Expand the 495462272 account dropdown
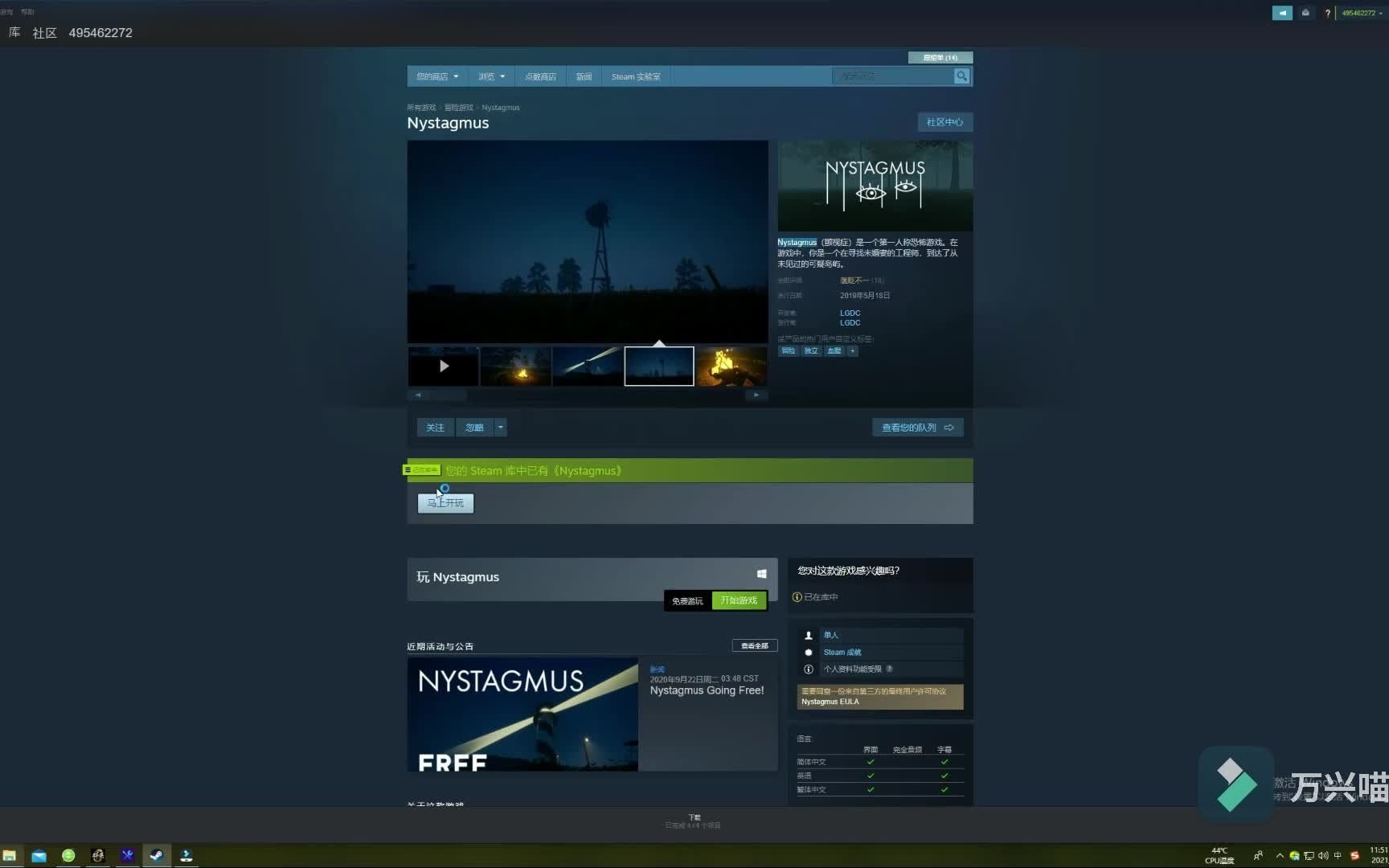This screenshot has height=868, width=1389. 1362,13
